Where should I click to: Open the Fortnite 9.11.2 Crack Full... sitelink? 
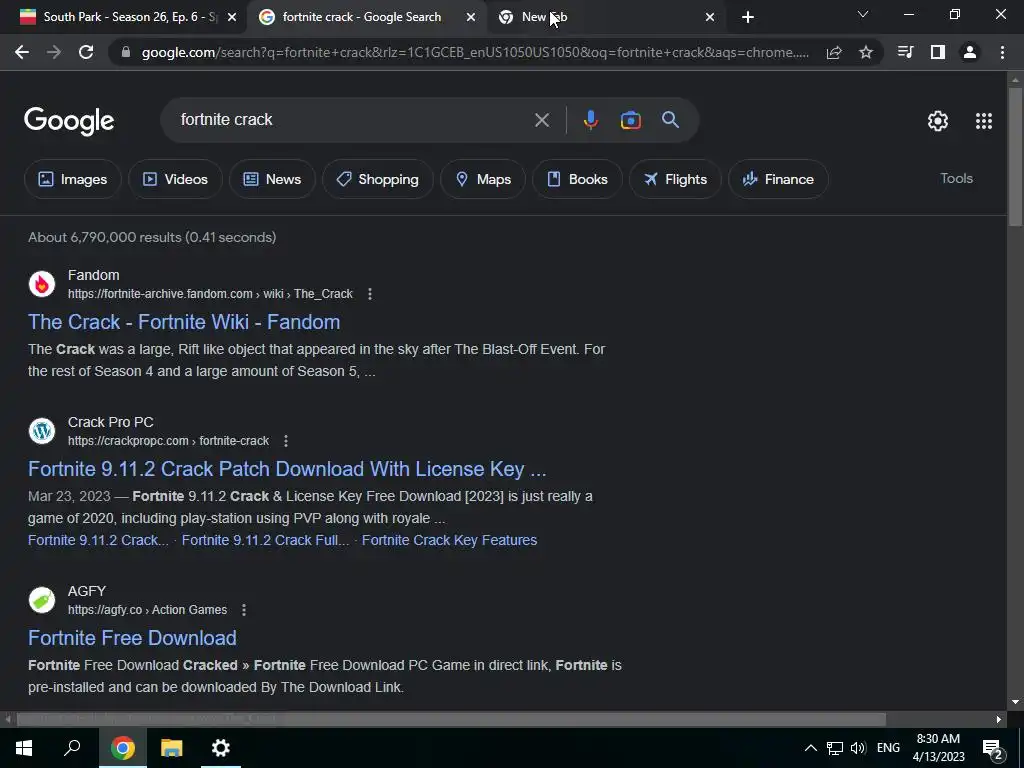[x=265, y=540]
